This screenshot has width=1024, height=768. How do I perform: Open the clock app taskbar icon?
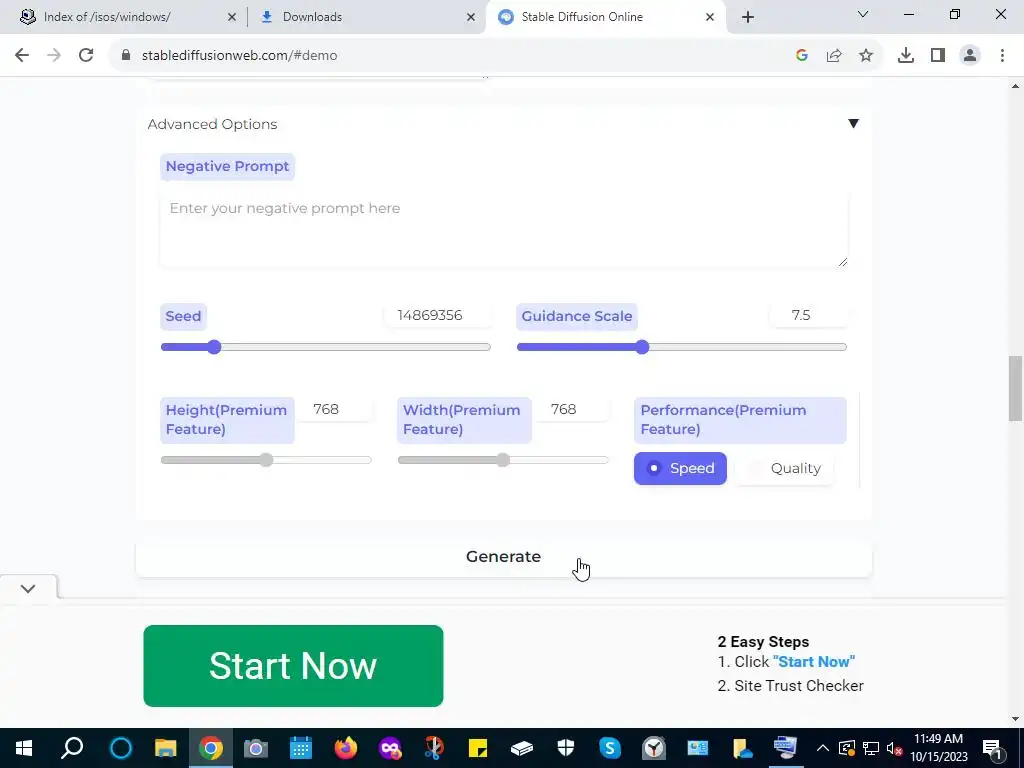654,748
